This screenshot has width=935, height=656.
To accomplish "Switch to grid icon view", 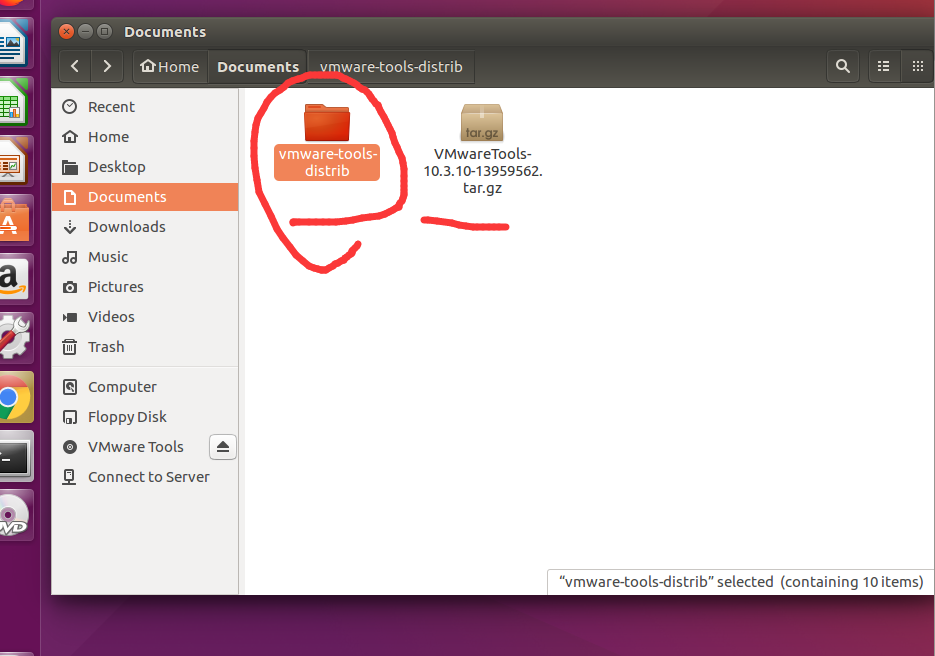I will [918, 66].
